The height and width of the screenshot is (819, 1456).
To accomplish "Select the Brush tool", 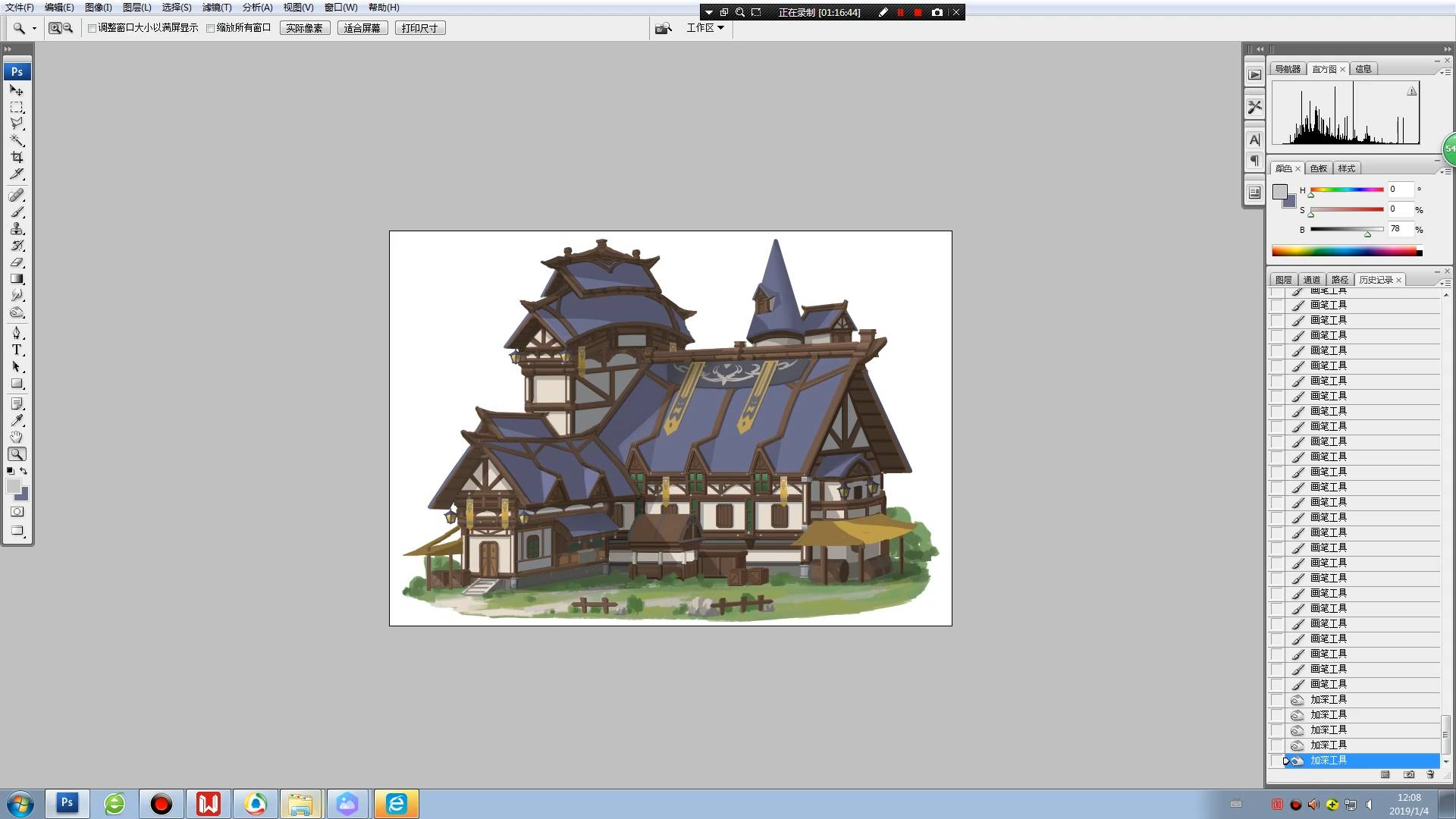I will pos(17,212).
